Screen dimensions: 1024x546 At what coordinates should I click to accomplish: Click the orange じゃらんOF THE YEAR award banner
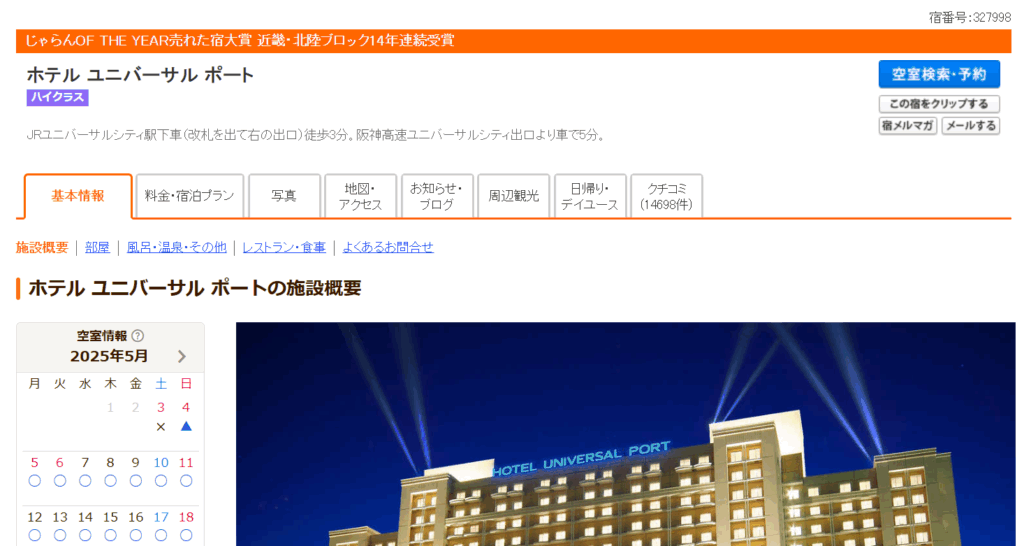[x=513, y=40]
